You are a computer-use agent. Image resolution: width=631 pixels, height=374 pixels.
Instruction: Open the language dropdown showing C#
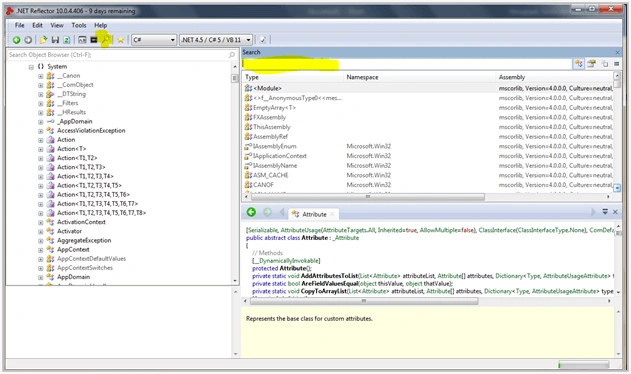(154, 40)
